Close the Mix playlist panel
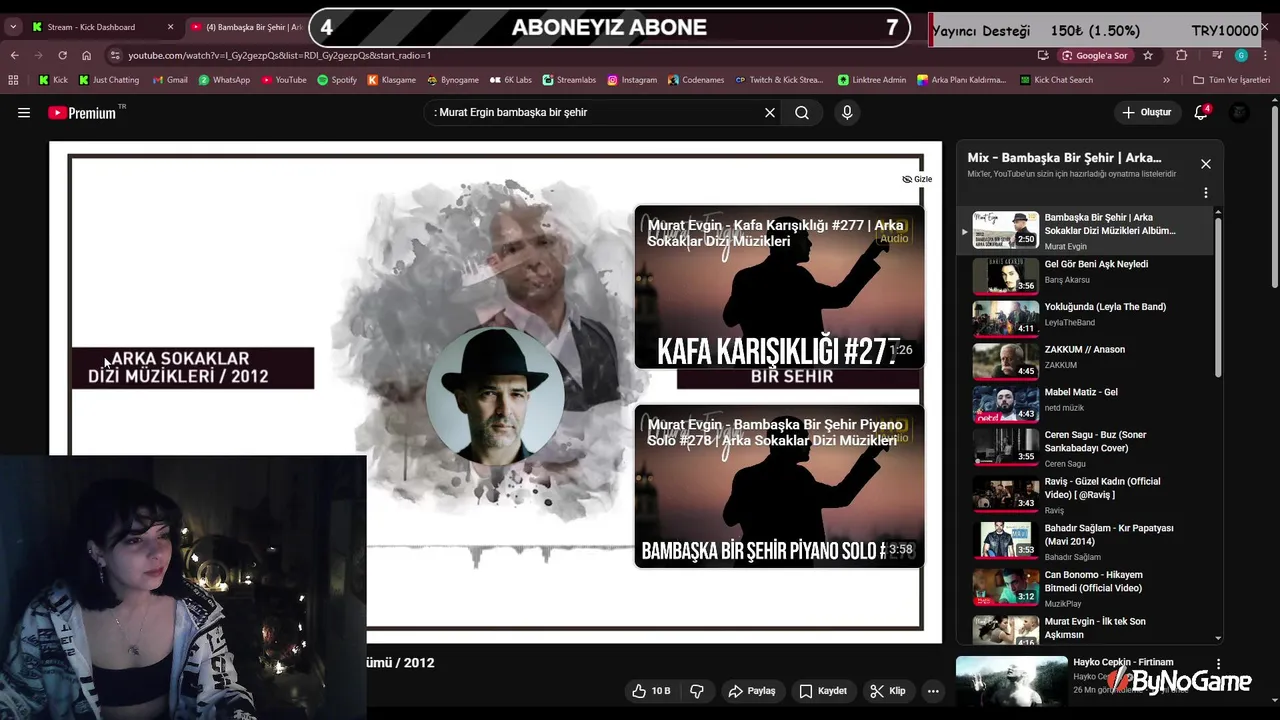Viewport: 1280px width, 720px height. click(x=1206, y=164)
